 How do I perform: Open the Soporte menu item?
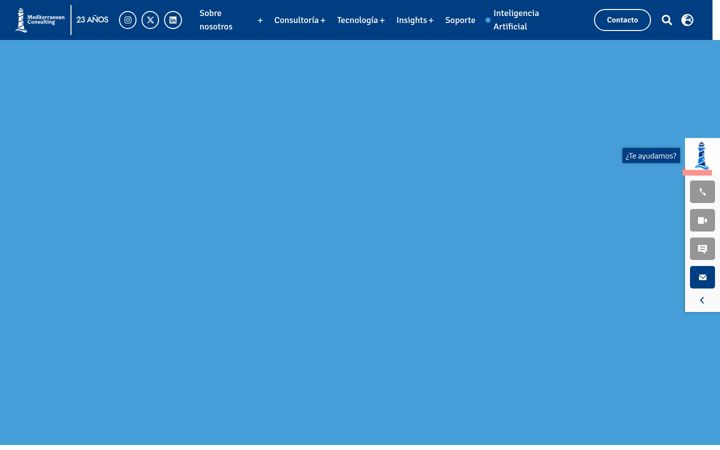tap(460, 20)
